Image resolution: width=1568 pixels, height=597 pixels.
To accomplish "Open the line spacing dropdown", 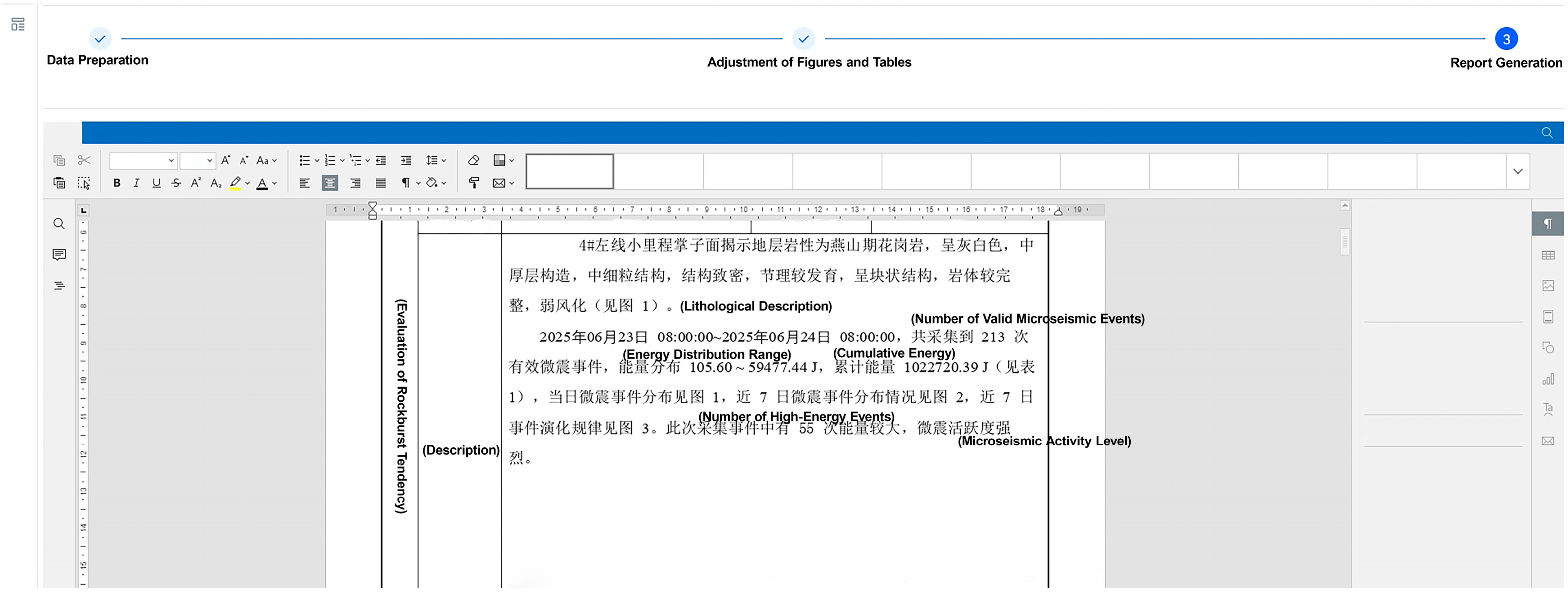I will click(436, 160).
